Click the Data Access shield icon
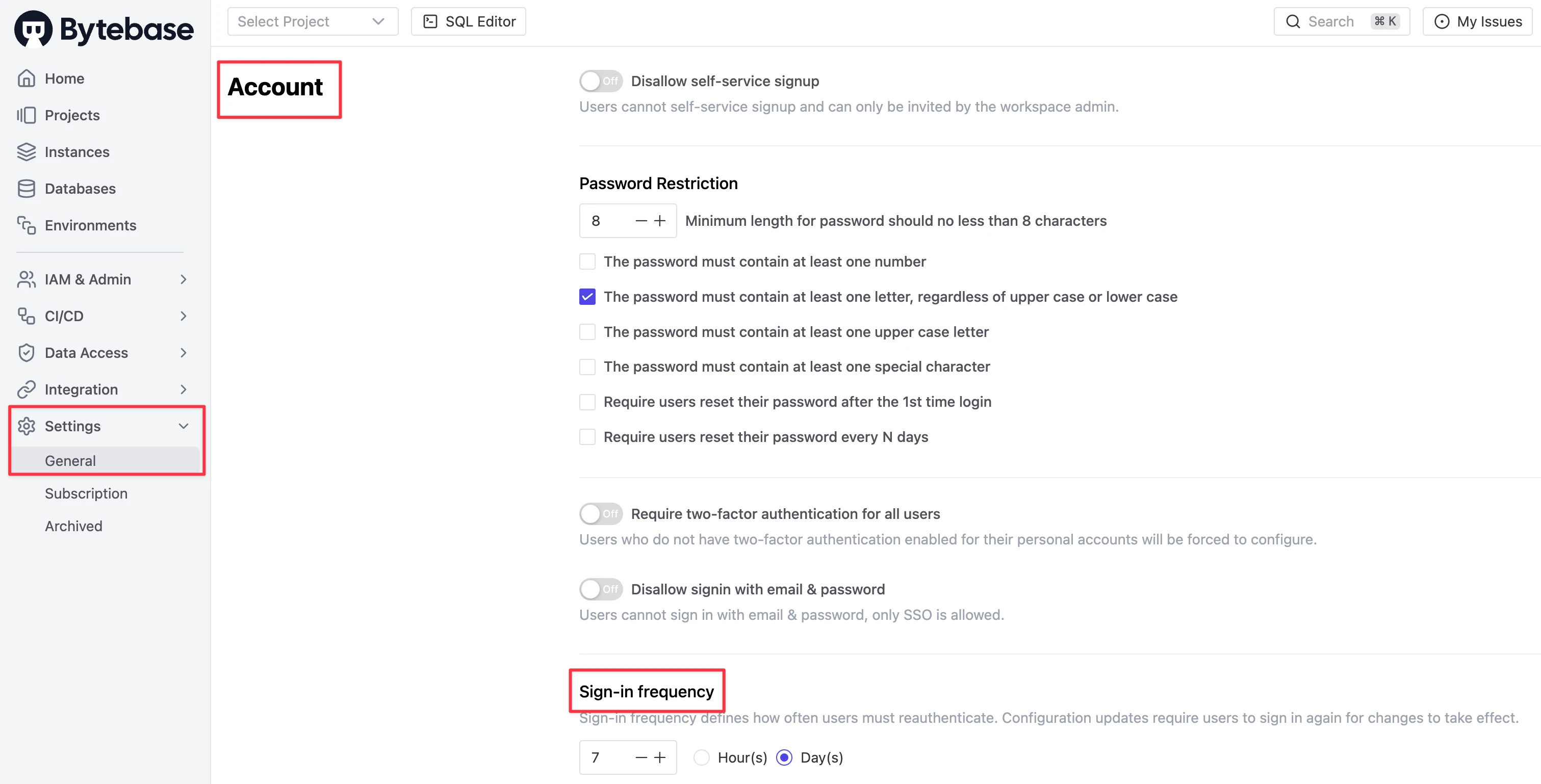1541x784 pixels. [x=27, y=353]
